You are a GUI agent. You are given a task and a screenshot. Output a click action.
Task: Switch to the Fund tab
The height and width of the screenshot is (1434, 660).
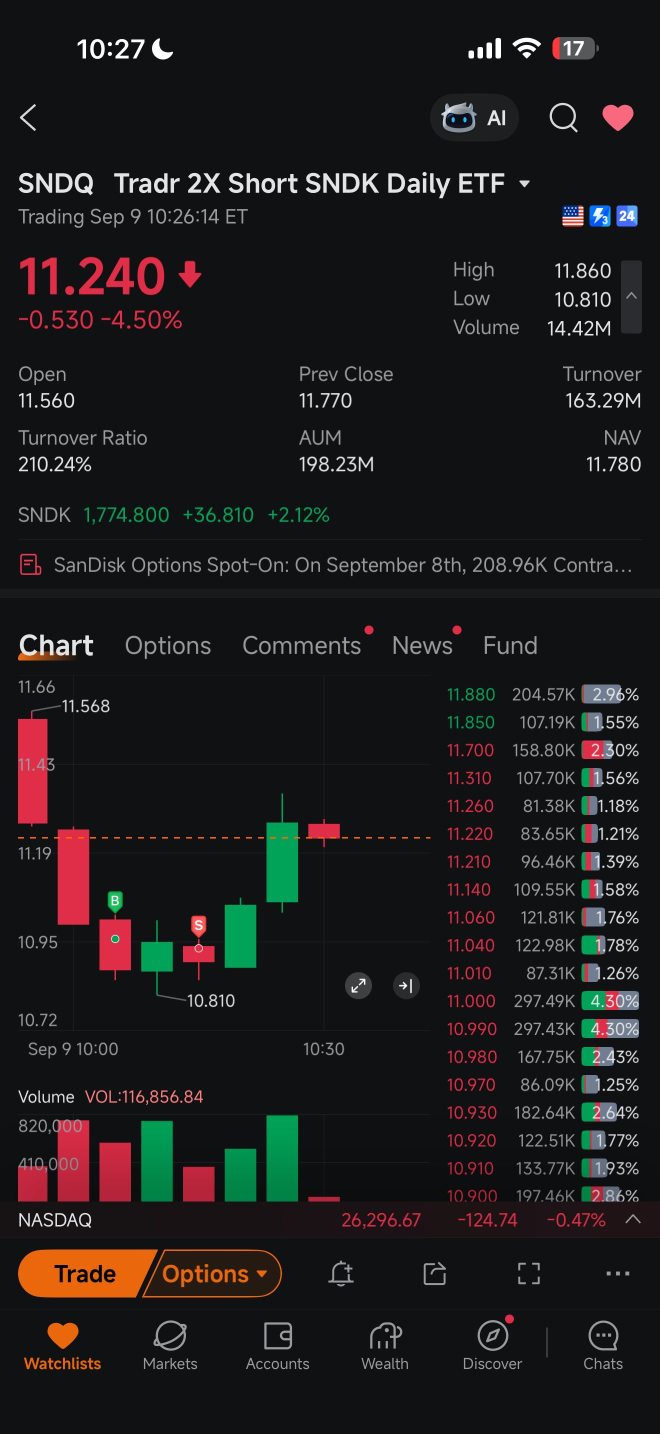(x=510, y=646)
